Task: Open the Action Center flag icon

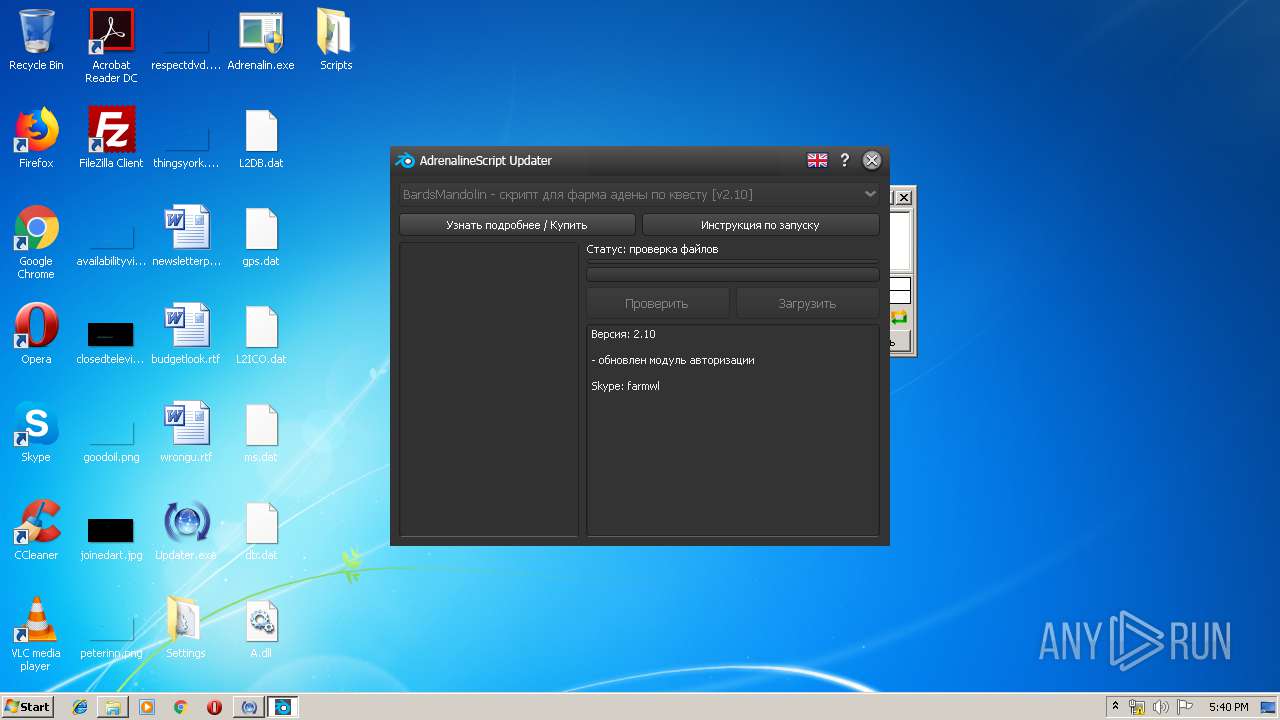Action: click(1184, 707)
